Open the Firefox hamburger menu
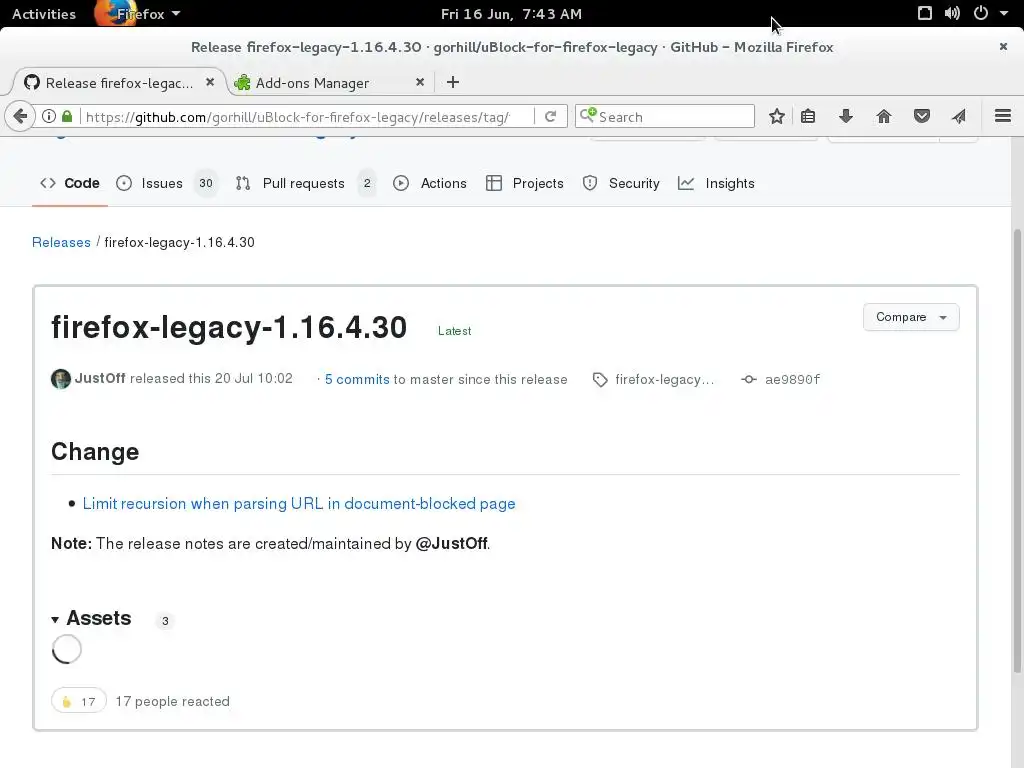 click(1003, 116)
